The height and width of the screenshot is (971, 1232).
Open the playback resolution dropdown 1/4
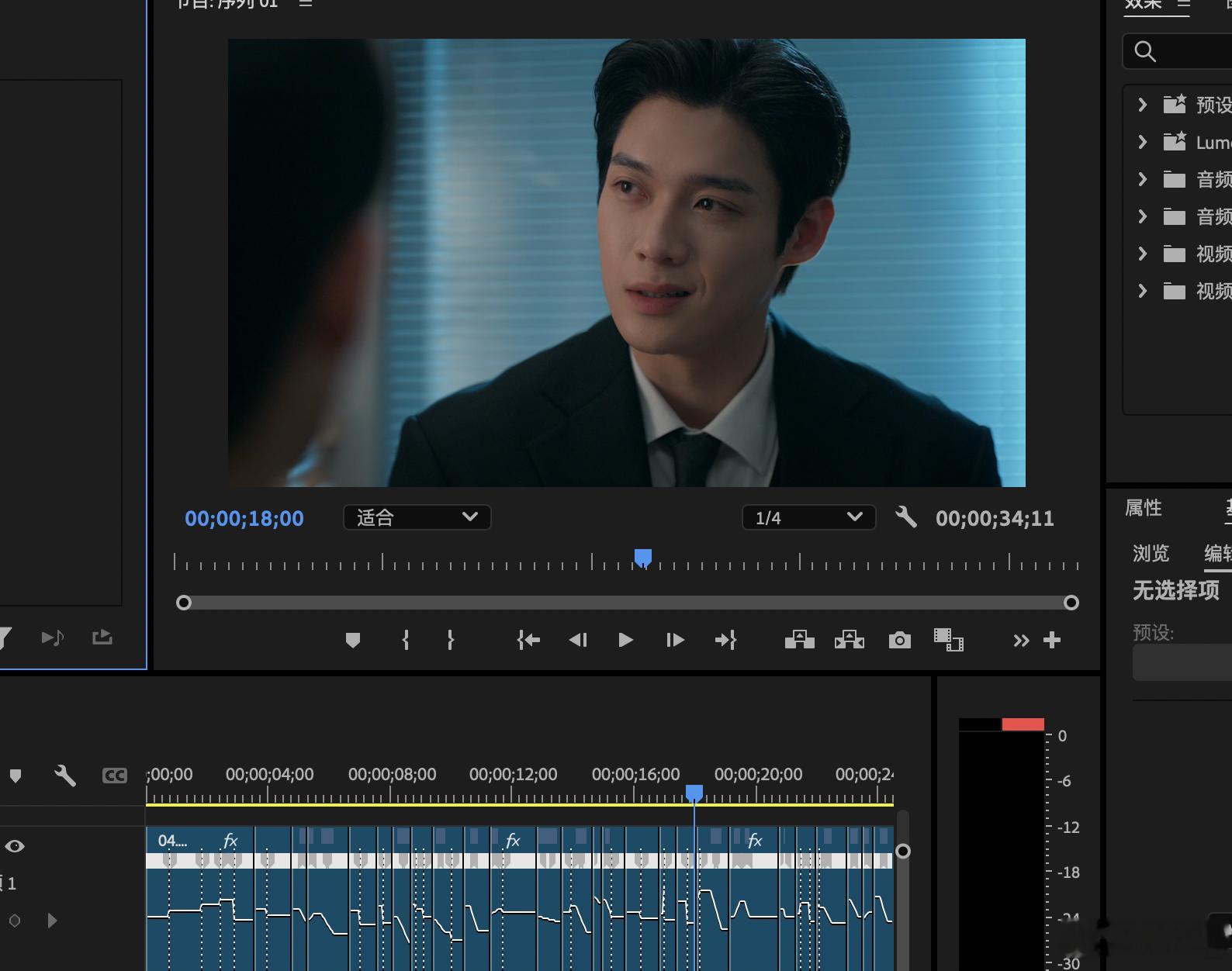click(808, 517)
